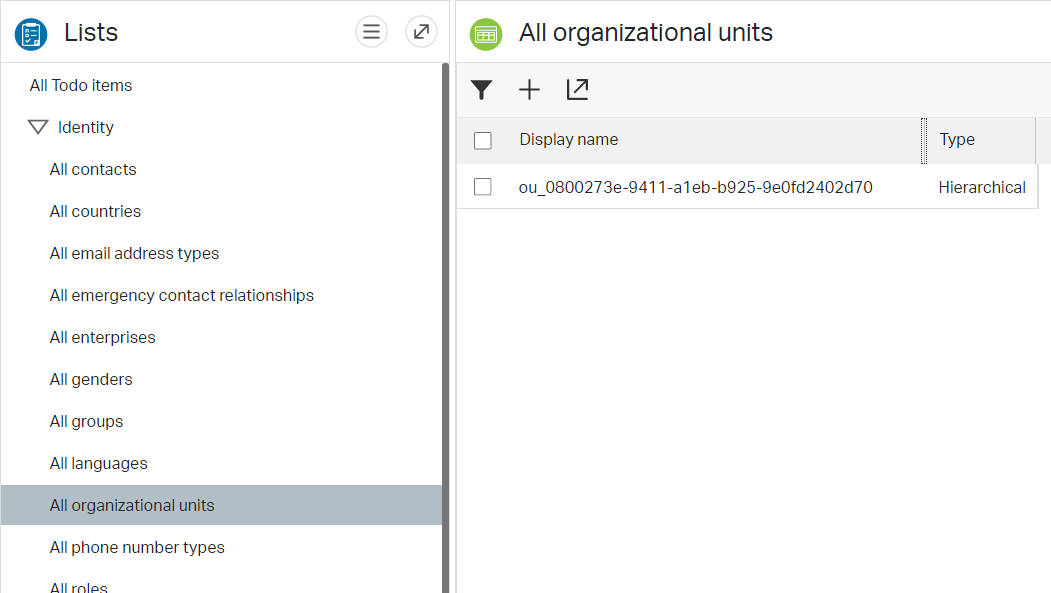
Task: Click the green organizational units table icon
Action: coord(486,34)
